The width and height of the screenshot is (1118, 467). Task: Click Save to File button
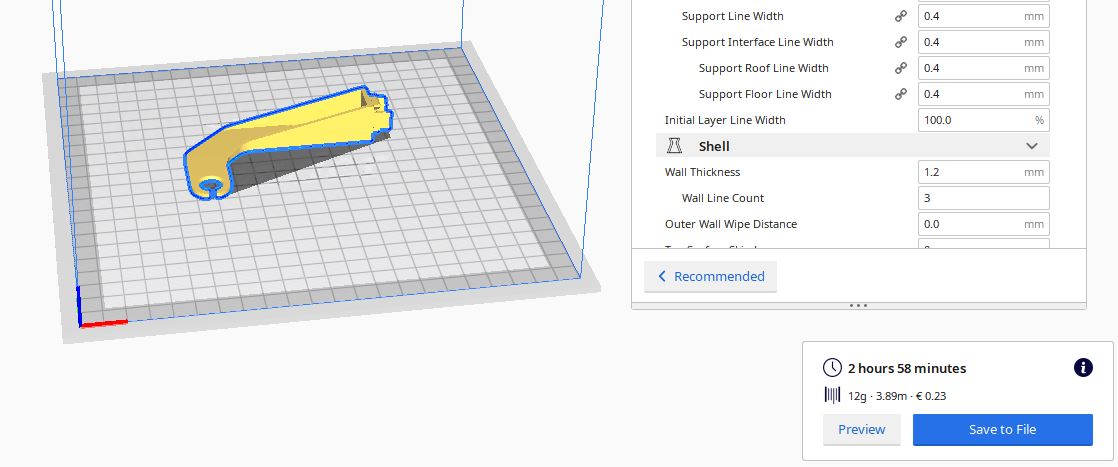click(x=1002, y=430)
